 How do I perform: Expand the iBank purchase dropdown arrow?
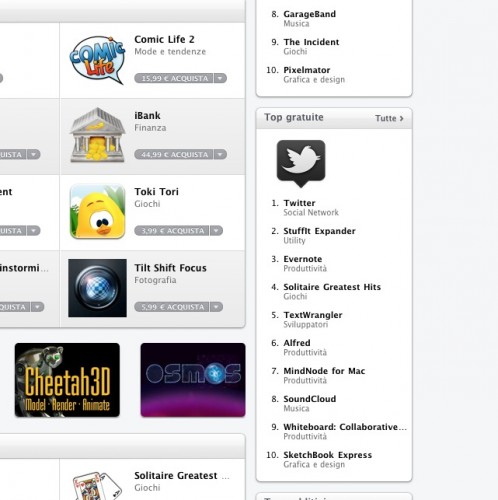[220, 155]
